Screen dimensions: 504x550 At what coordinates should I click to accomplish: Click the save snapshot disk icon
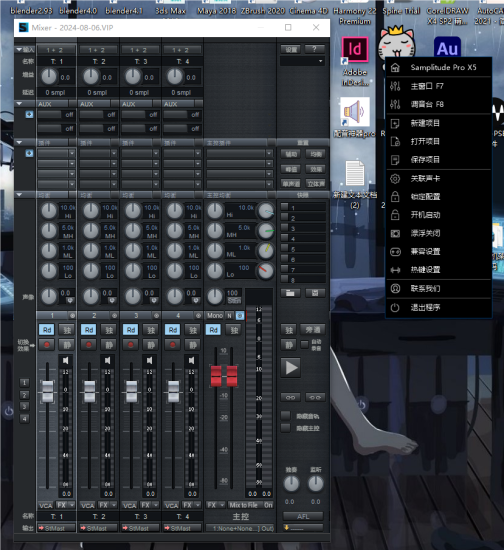coord(315,293)
